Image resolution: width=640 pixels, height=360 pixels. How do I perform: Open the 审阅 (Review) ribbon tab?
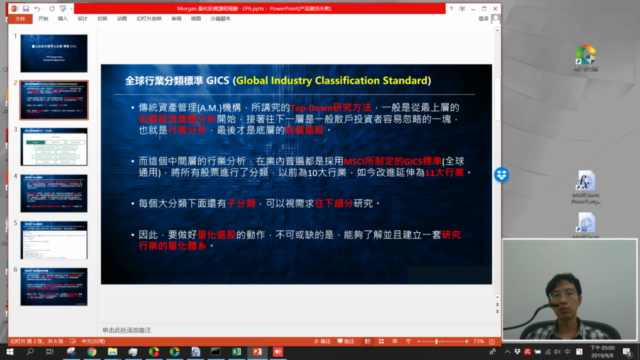[x=176, y=19]
